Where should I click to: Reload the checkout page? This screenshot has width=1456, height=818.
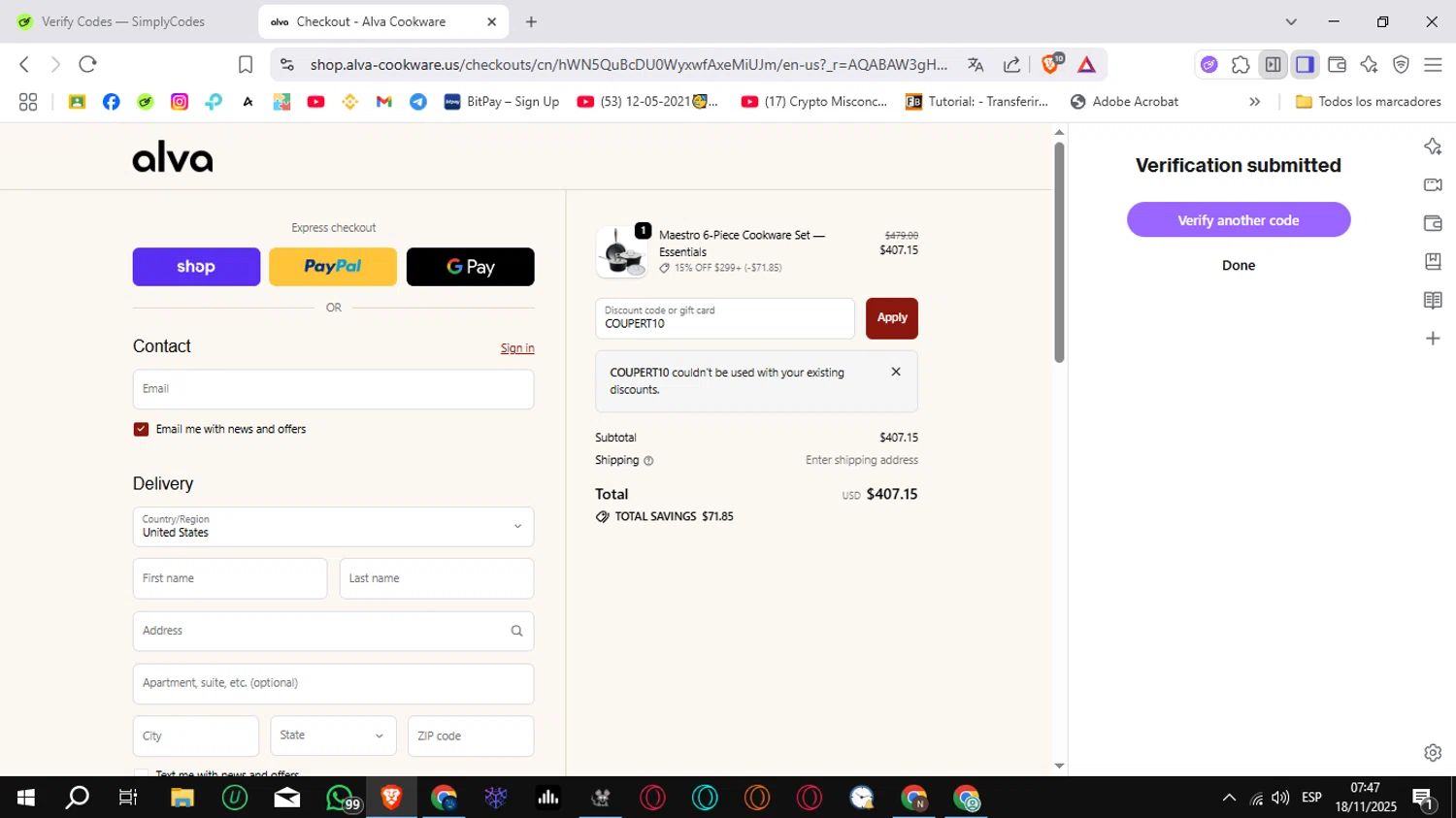[88, 64]
